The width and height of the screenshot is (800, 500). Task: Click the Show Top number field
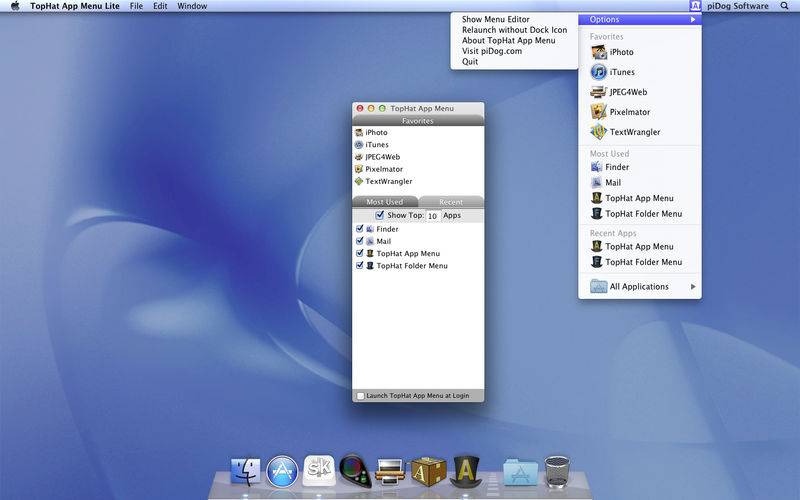click(433, 216)
